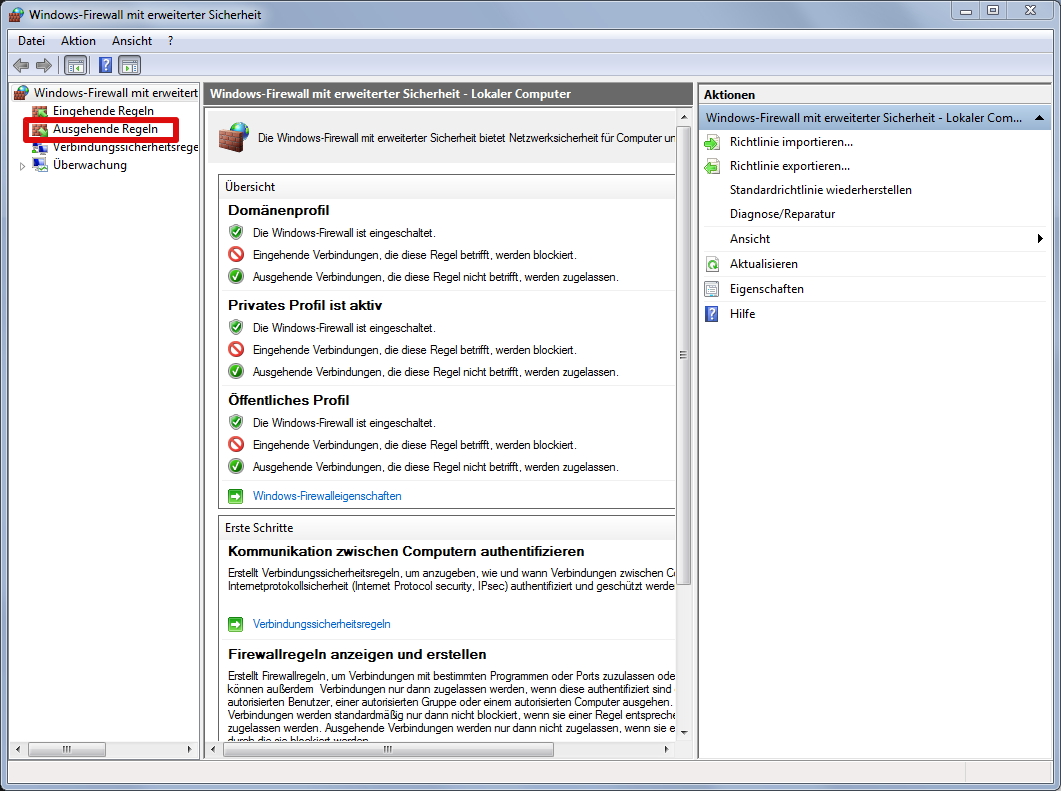This screenshot has height=791, width=1061.
Task: Click Ansicht in the Aktionen pane
Action: (x=750, y=239)
